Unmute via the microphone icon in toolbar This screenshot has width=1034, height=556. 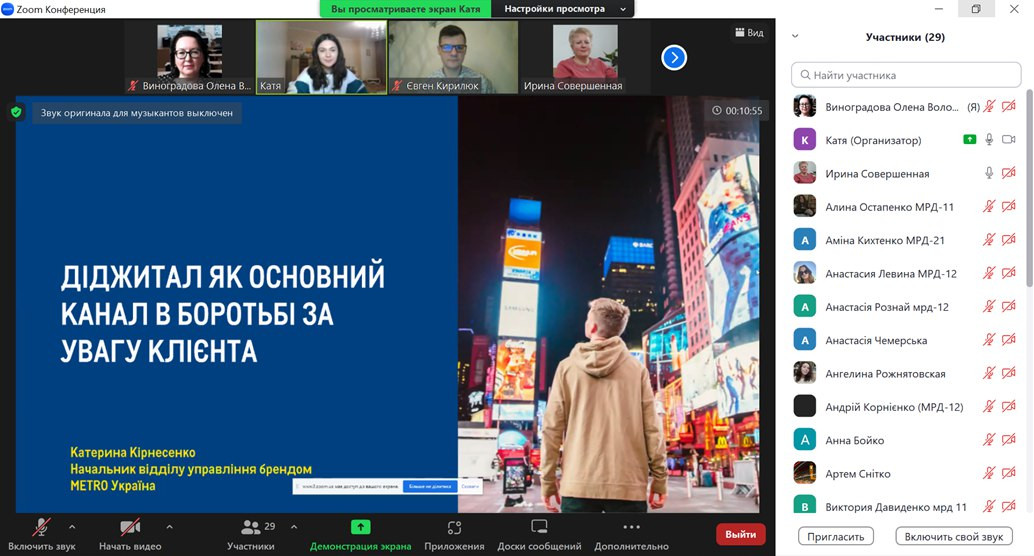[41, 527]
